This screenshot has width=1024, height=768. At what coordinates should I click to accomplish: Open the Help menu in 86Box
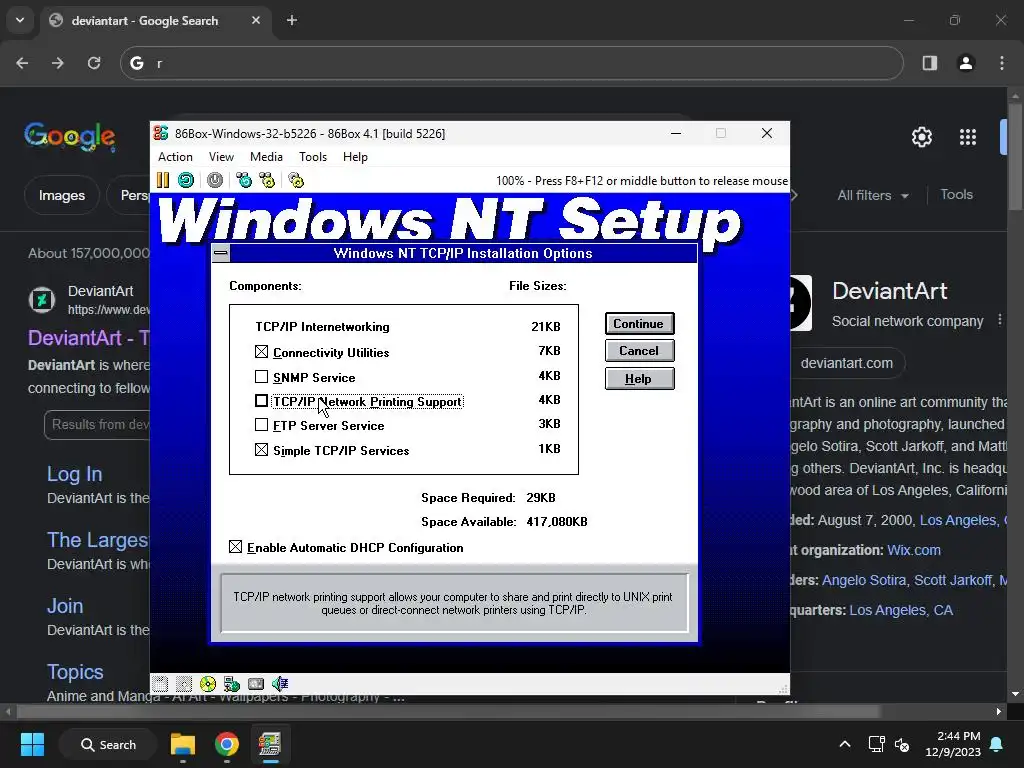coord(355,157)
